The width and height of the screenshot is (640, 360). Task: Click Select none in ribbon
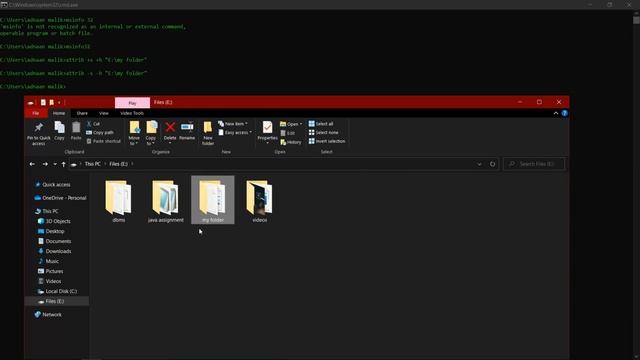[x=323, y=133]
